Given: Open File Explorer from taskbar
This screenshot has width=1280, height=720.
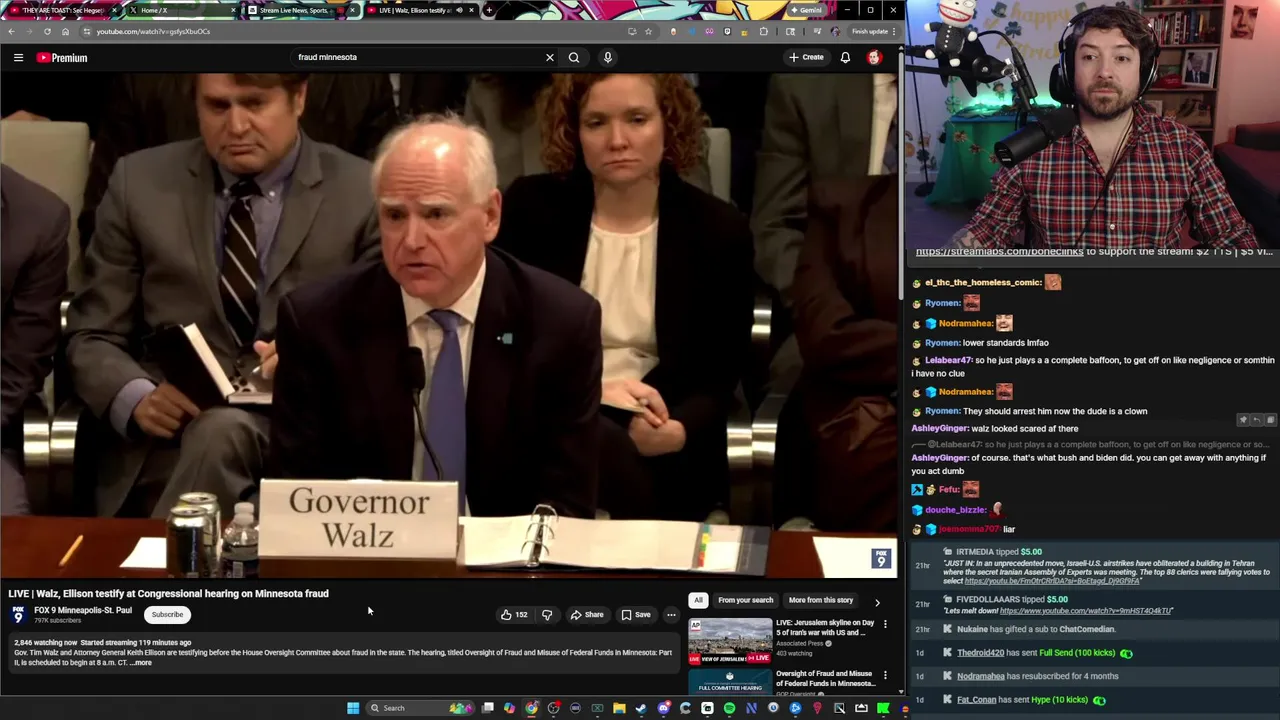Looking at the screenshot, I should [x=619, y=708].
